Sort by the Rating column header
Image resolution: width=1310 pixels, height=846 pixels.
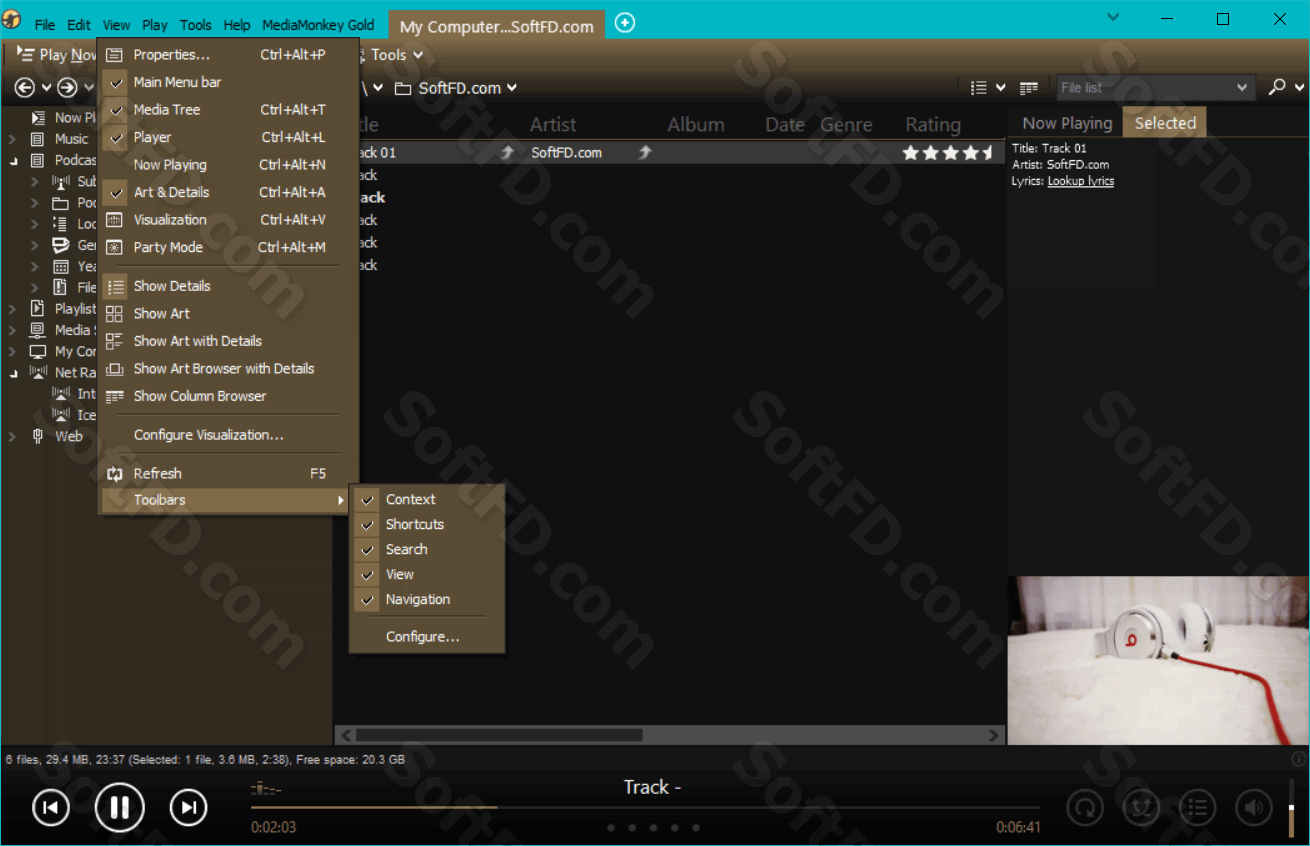(933, 125)
